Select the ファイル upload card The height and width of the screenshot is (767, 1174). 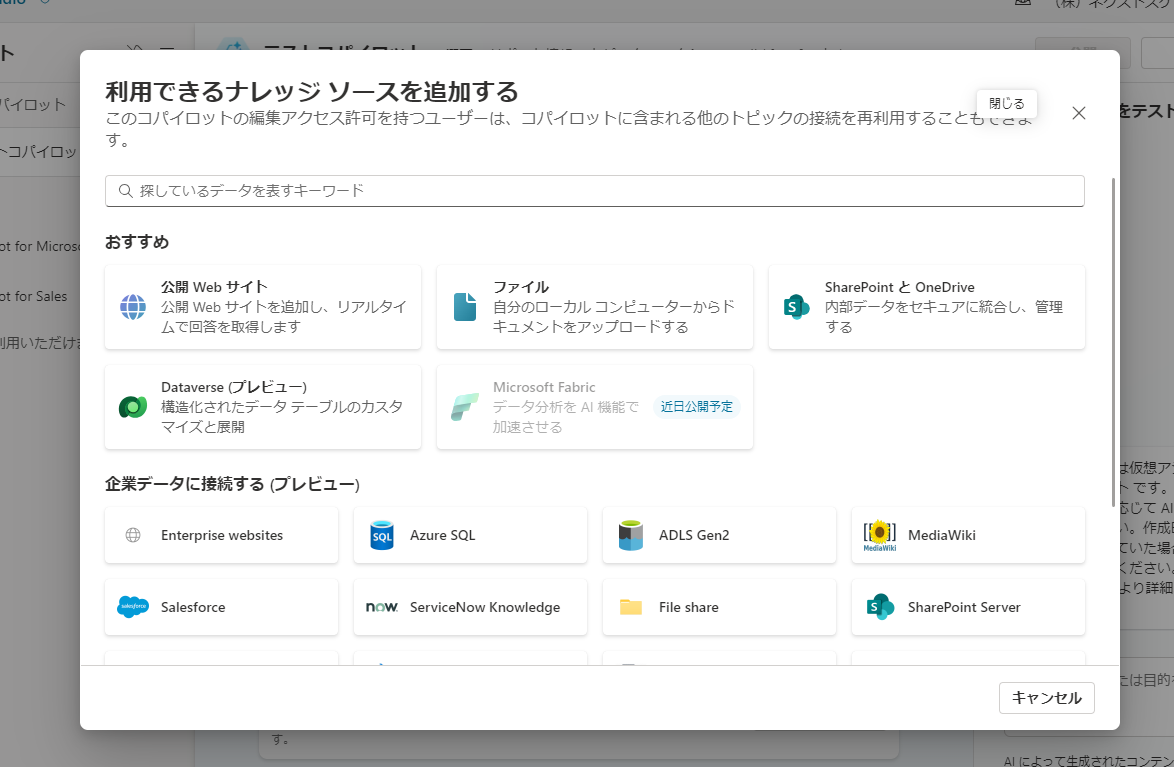click(594, 307)
